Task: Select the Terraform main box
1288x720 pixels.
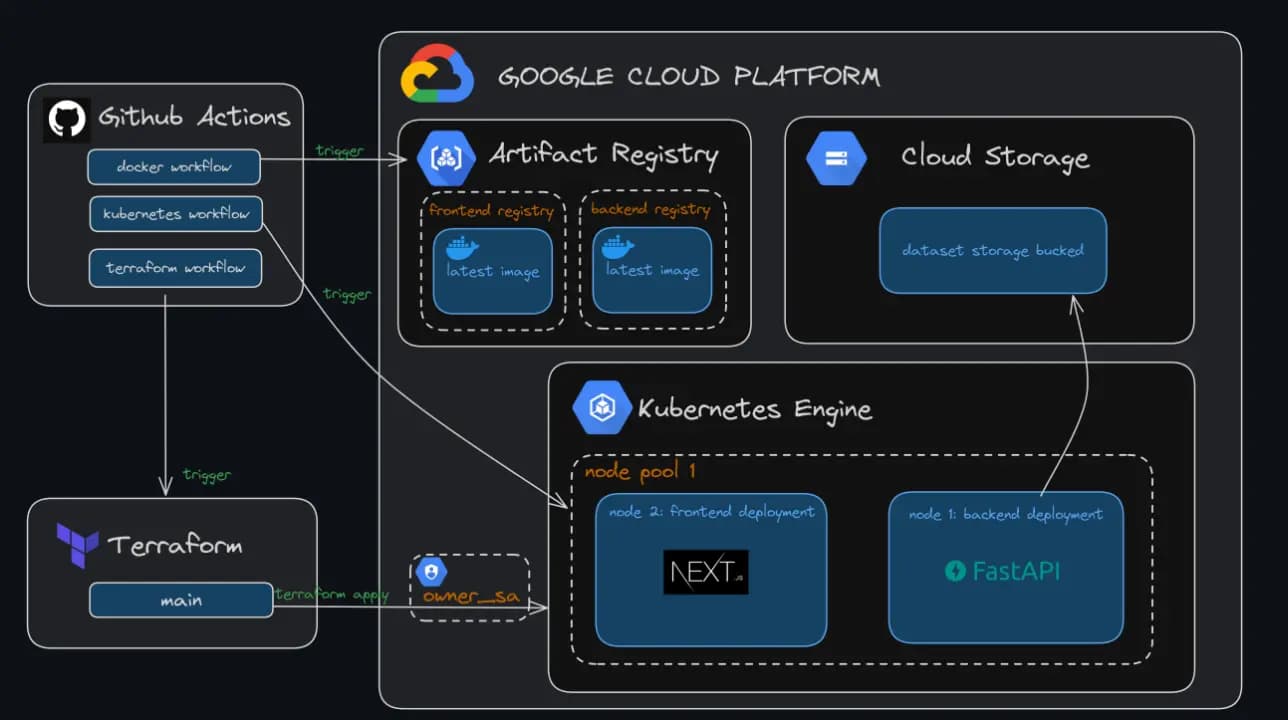Action: [x=181, y=600]
